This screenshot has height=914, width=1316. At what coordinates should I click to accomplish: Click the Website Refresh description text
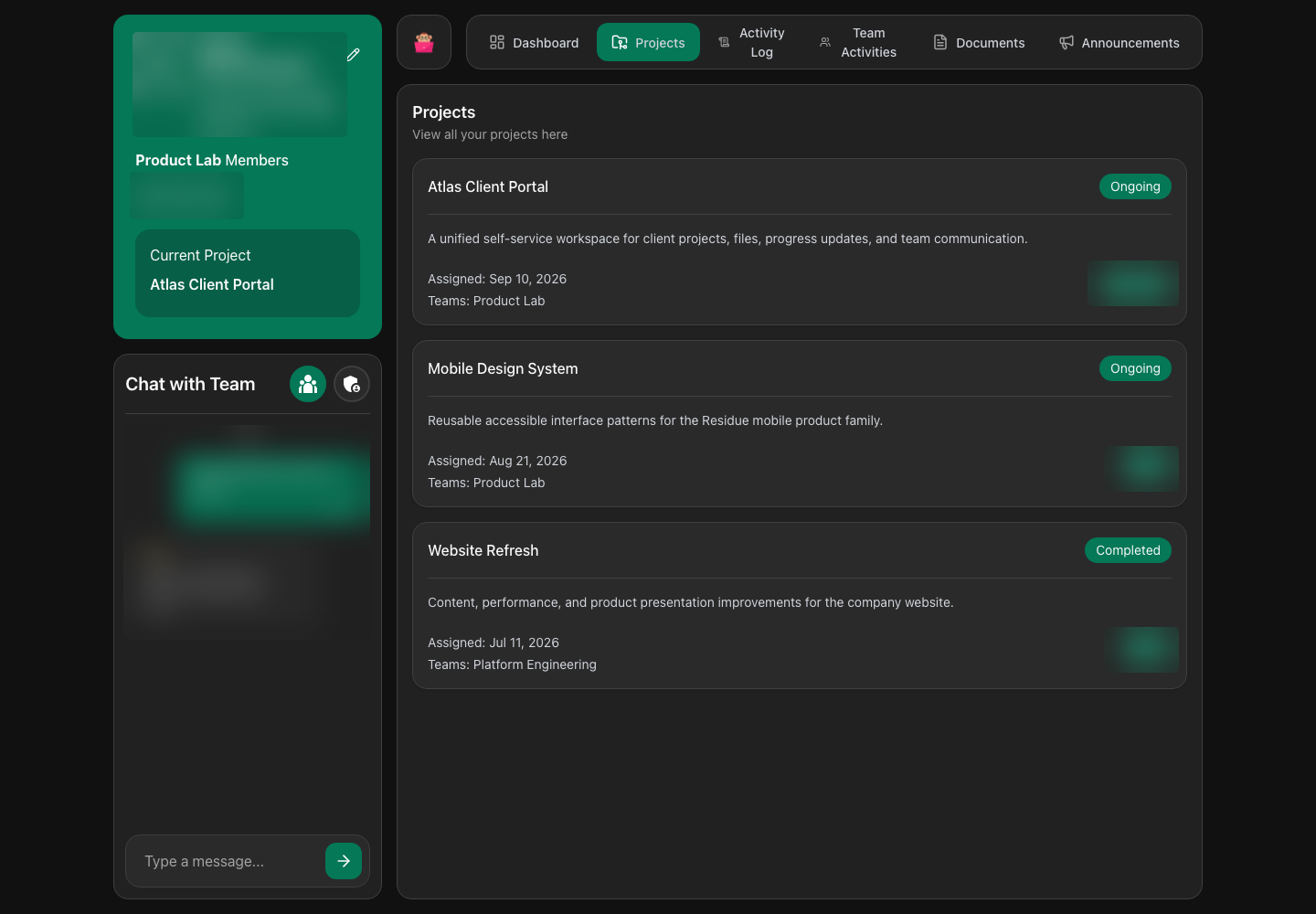tap(691, 602)
